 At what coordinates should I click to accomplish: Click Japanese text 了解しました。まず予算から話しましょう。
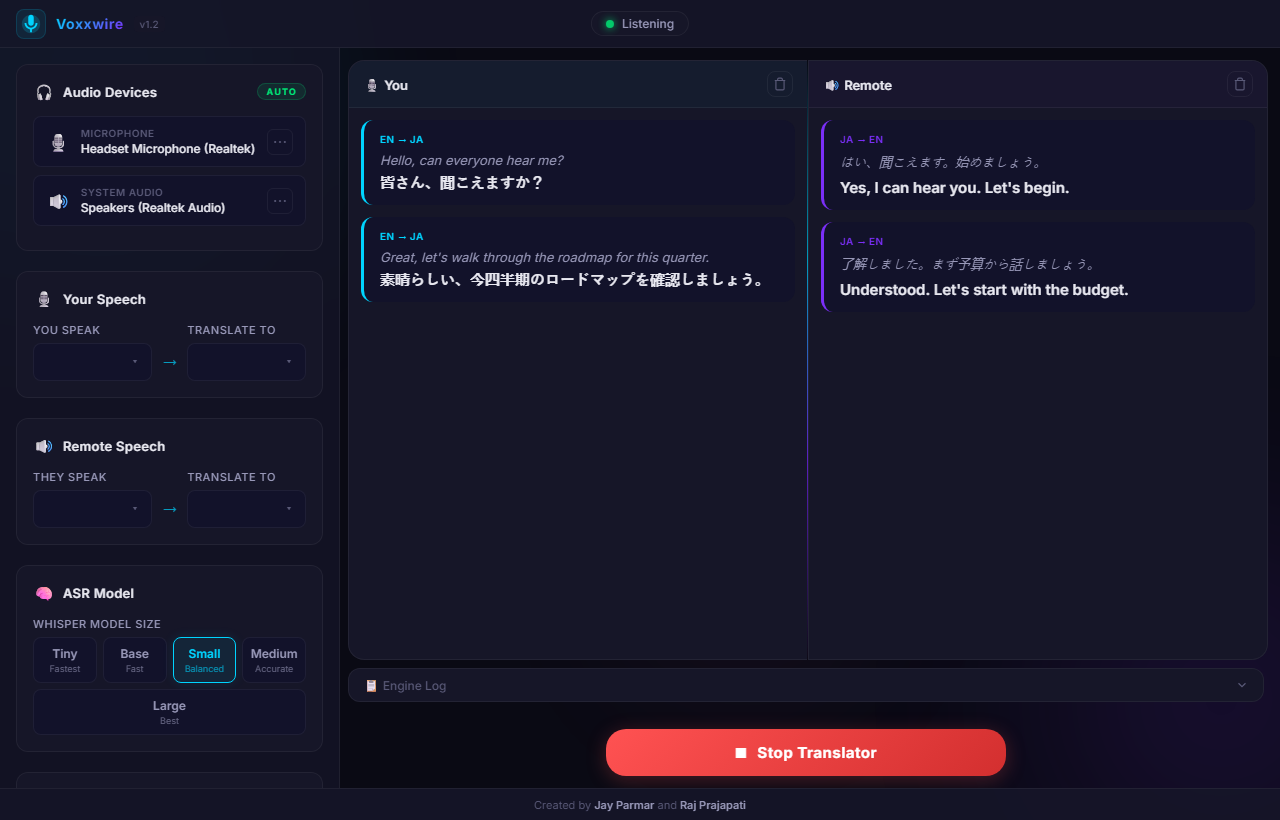[968, 264]
